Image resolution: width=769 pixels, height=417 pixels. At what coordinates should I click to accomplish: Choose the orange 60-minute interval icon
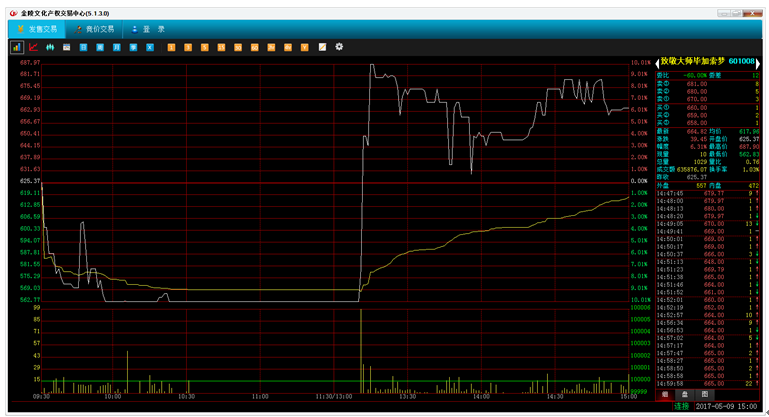pos(255,47)
